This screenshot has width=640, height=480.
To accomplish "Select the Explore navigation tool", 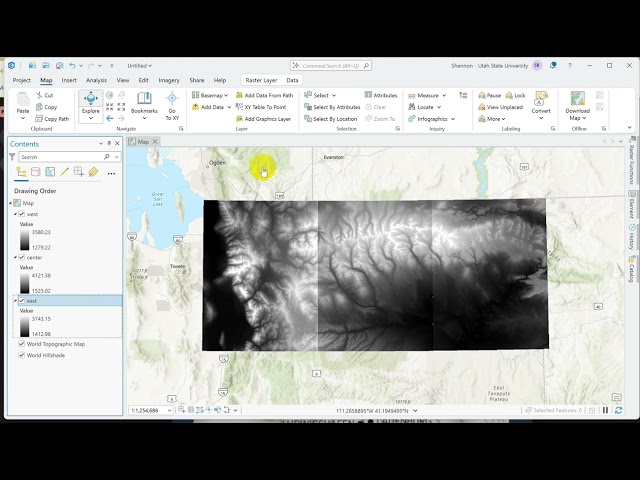I will [x=91, y=103].
